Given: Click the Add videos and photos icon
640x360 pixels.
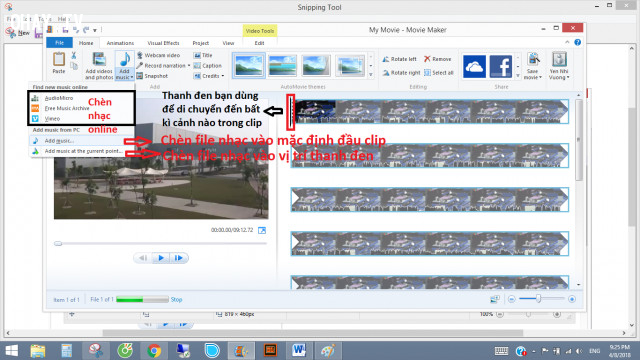Looking at the screenshot, I should coord(99,60).
